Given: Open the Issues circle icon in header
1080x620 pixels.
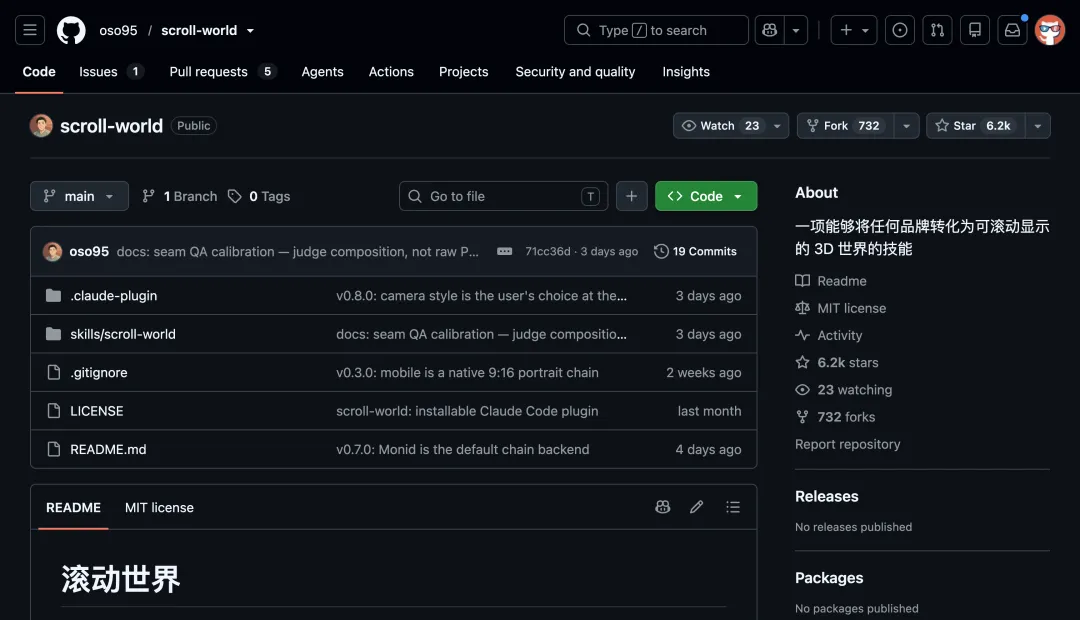Looking at the screenshot, I should point(900,30).
